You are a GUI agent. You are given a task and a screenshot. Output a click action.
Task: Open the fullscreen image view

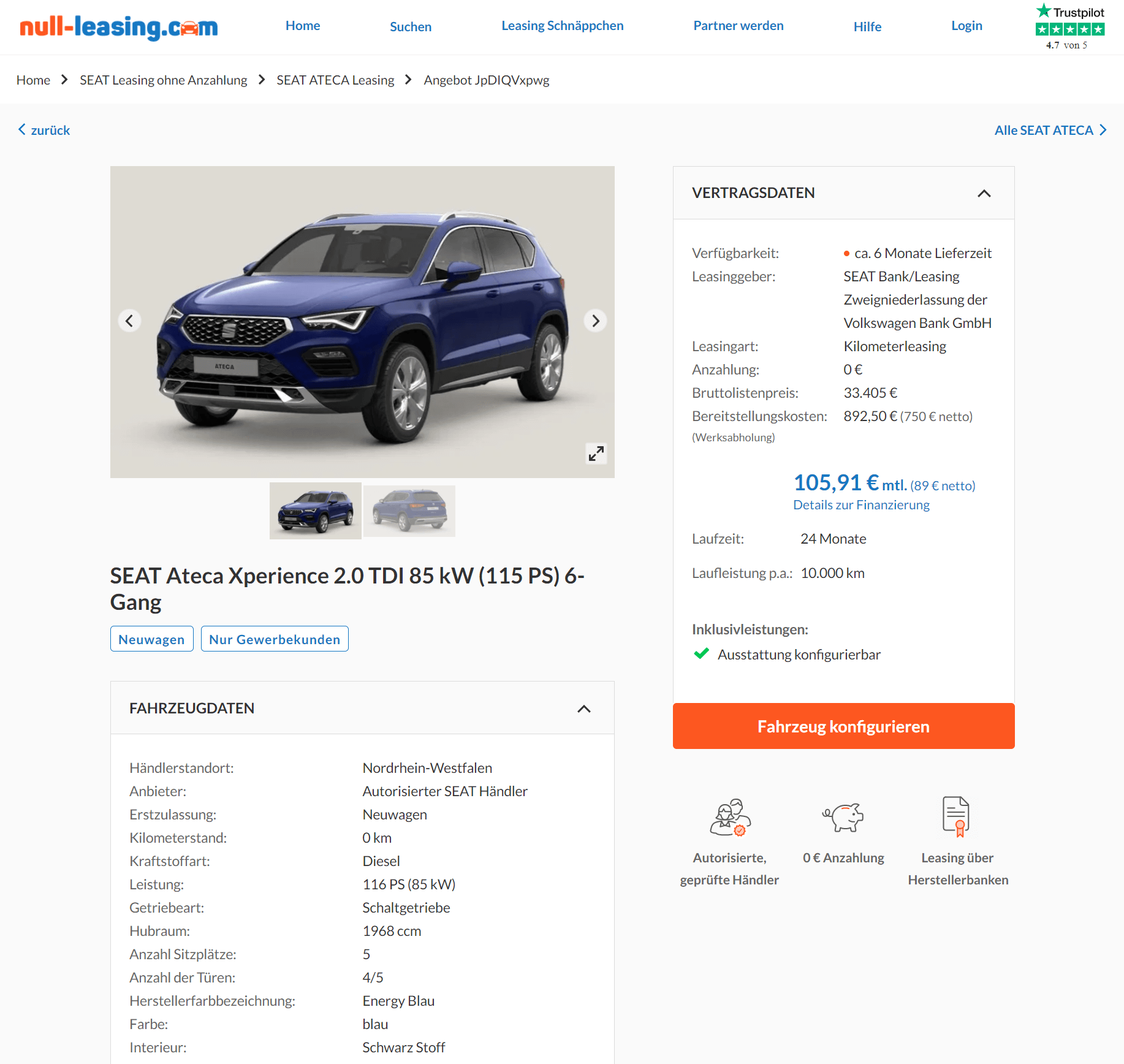tap(596, 454)
